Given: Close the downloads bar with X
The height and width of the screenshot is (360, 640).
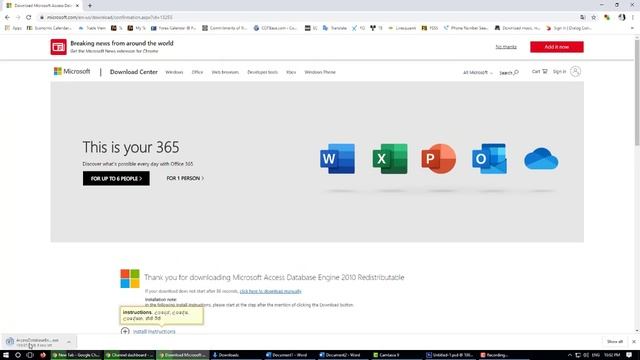Looking at the screenshot, I should coord(634,342).
